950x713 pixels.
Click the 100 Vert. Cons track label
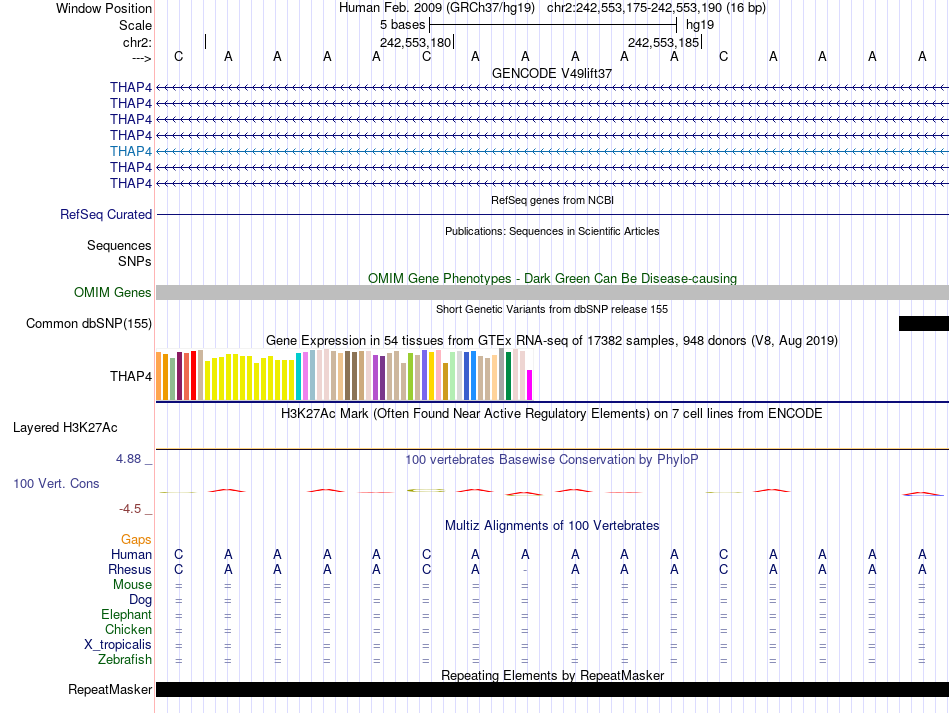tap(56, 483)
